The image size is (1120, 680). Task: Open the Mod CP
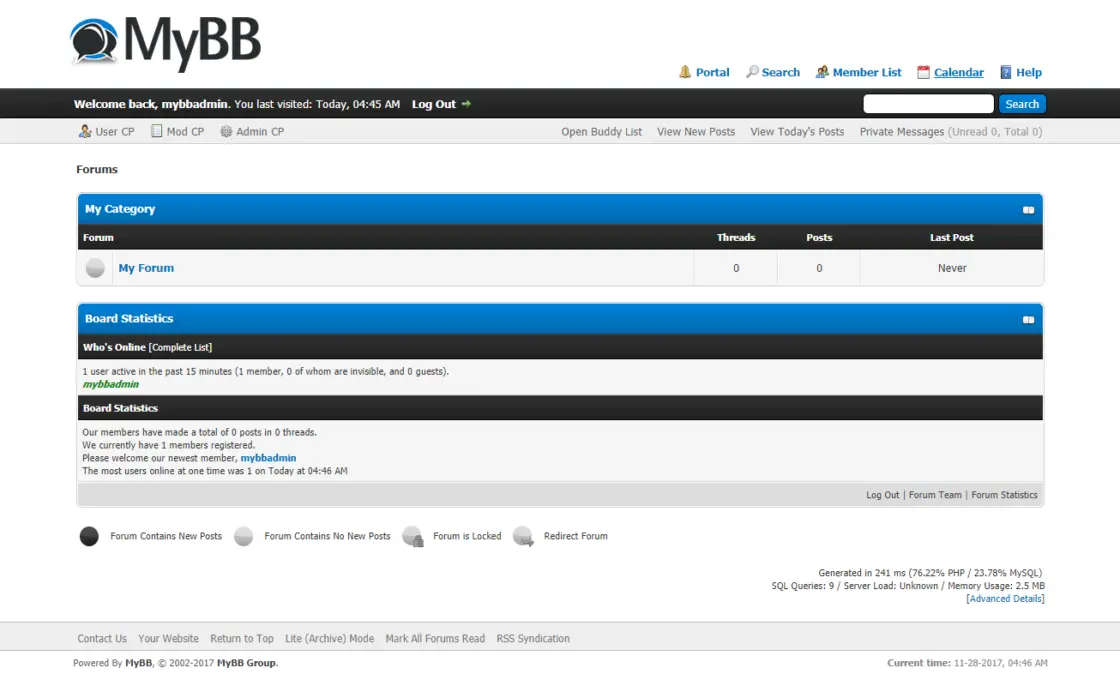coord(185,131)
